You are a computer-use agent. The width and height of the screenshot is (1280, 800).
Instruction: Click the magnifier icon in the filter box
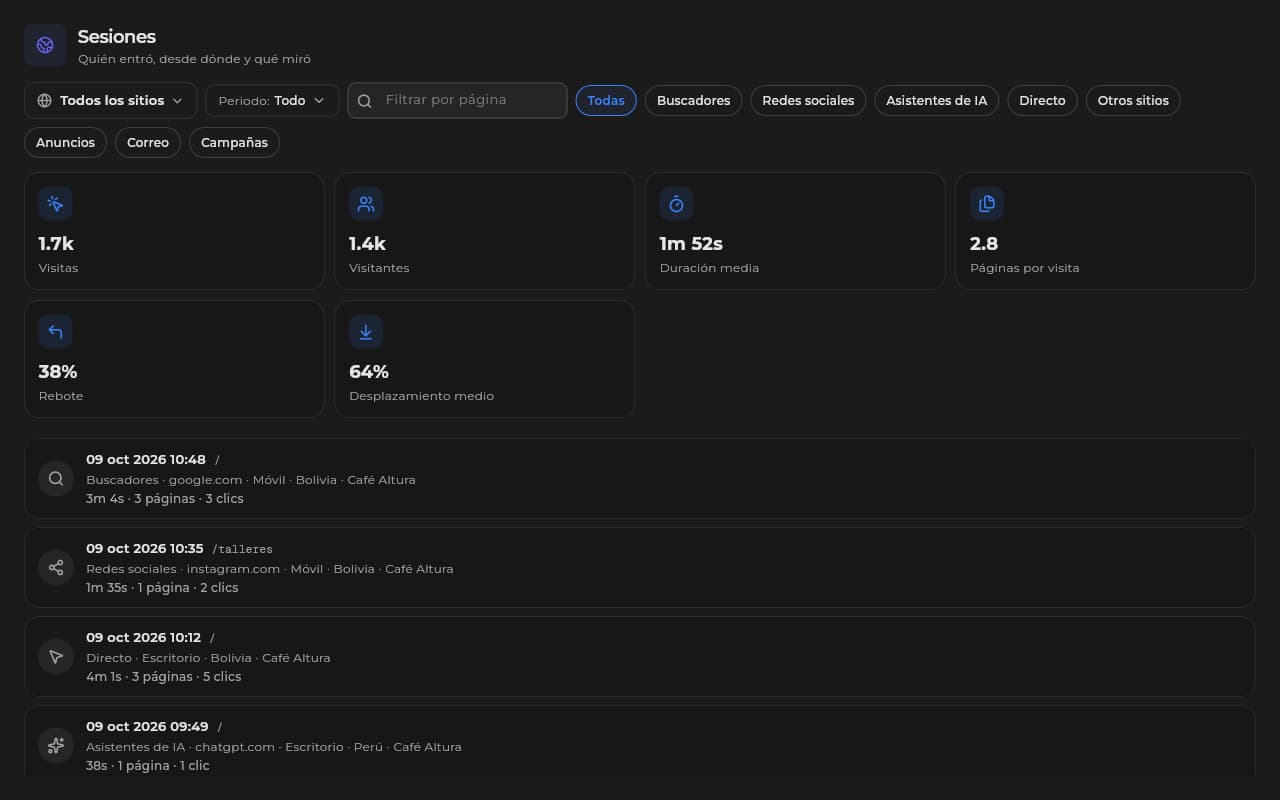(365, 101)
